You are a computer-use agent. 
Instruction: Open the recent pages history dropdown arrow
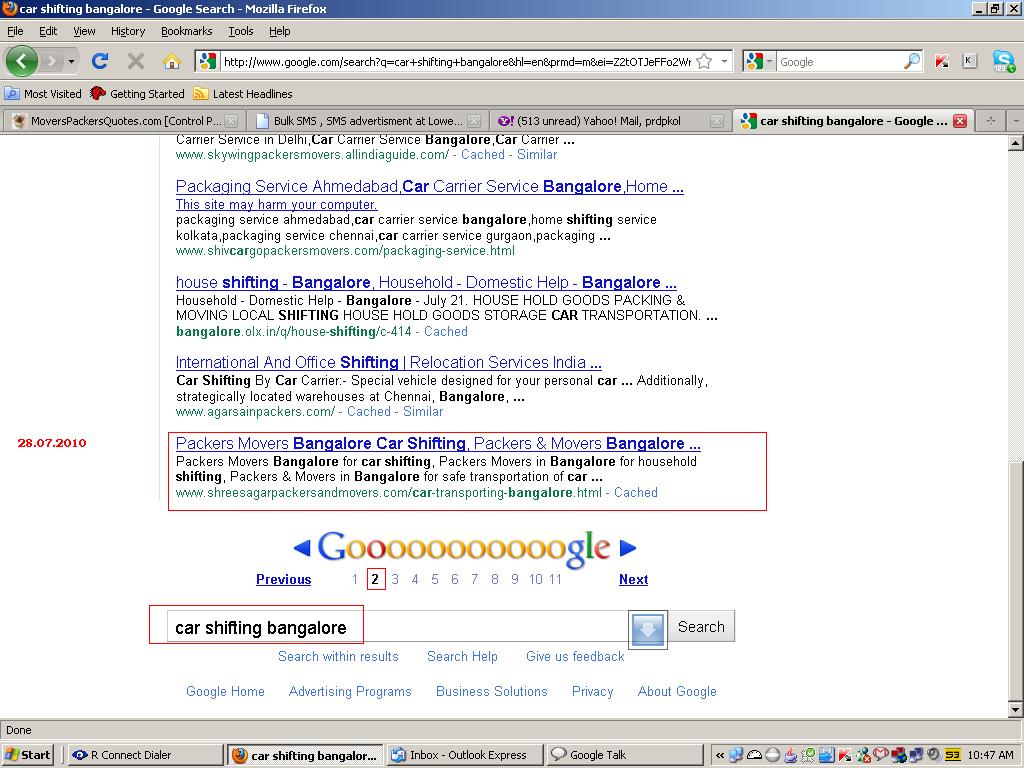tap(71, 61)
